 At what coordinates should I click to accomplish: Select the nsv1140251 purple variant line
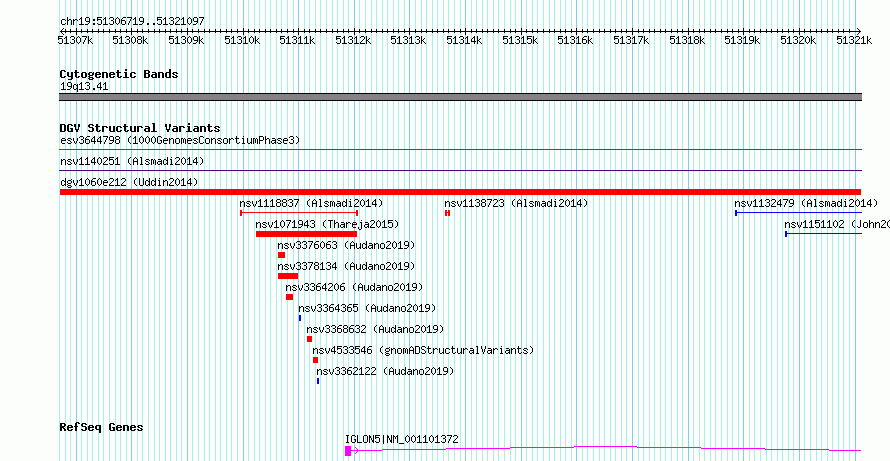(461, 170)
